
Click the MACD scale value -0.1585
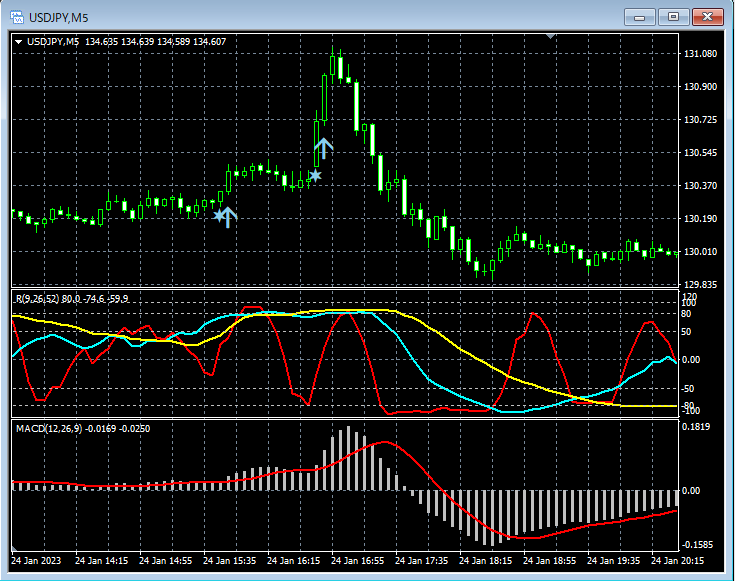(x=698, y=545)
